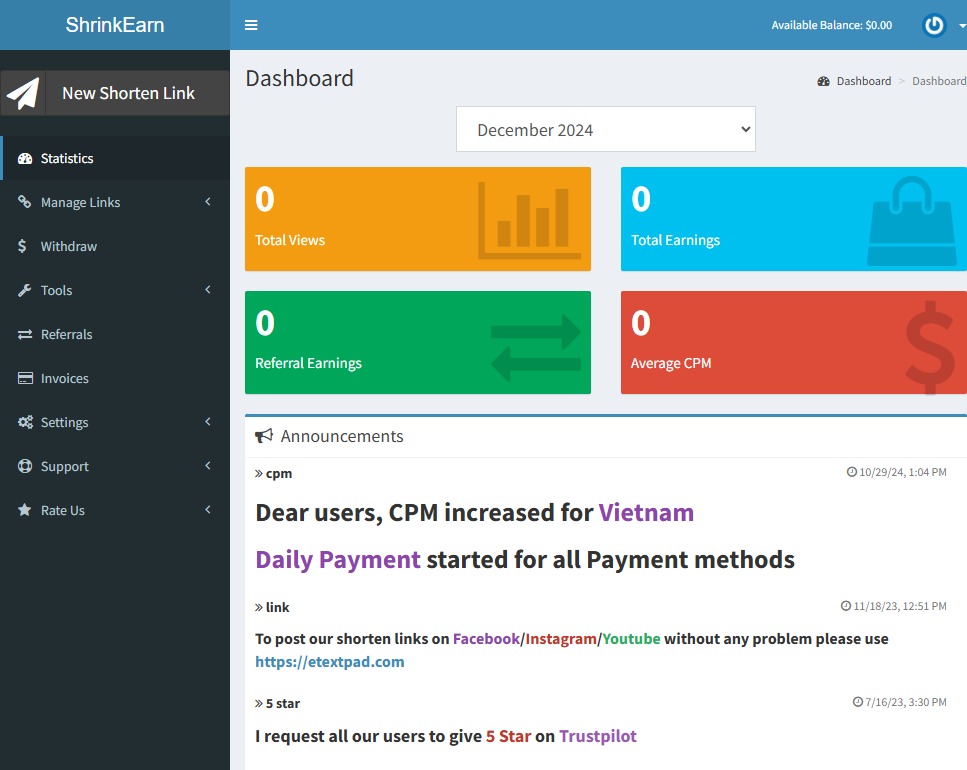
Task: Select Statistics in the sidebar
Action: click(x=67, y=158)
